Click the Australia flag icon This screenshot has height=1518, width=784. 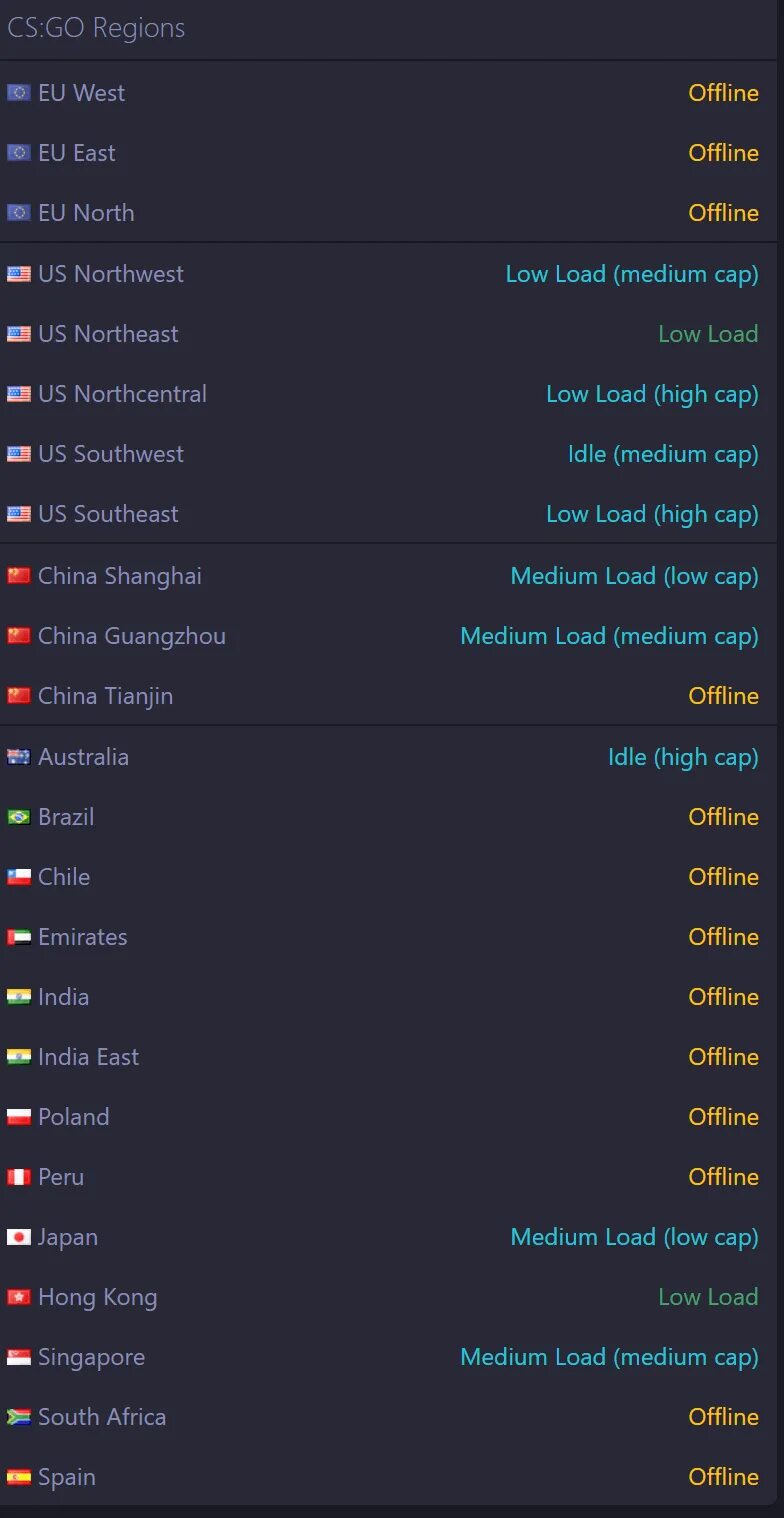click(x=18, y=757)
